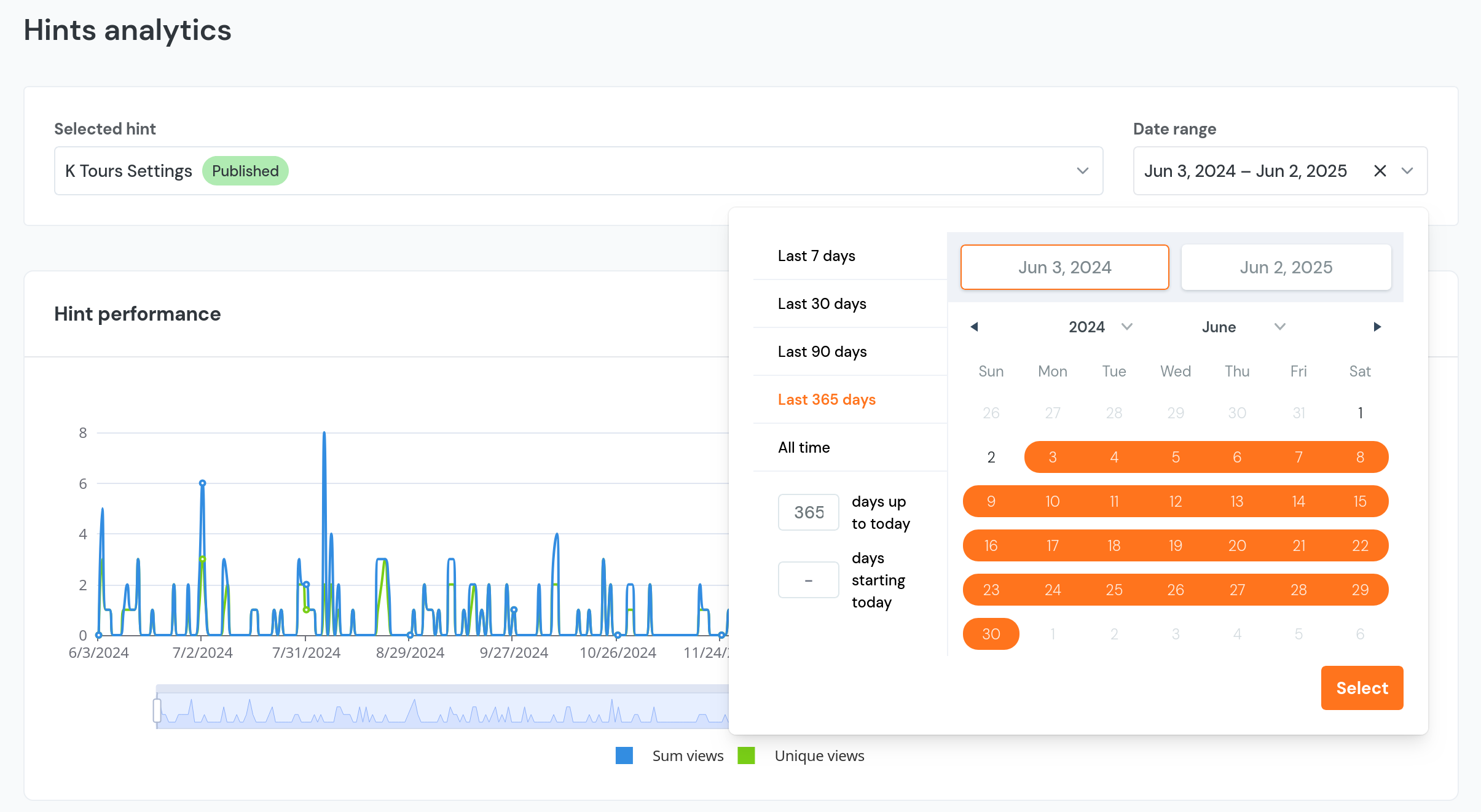Click the end date Jun 2, 2025 field
This screenshot has width=1481, height=812.
tap(1286, 267)
